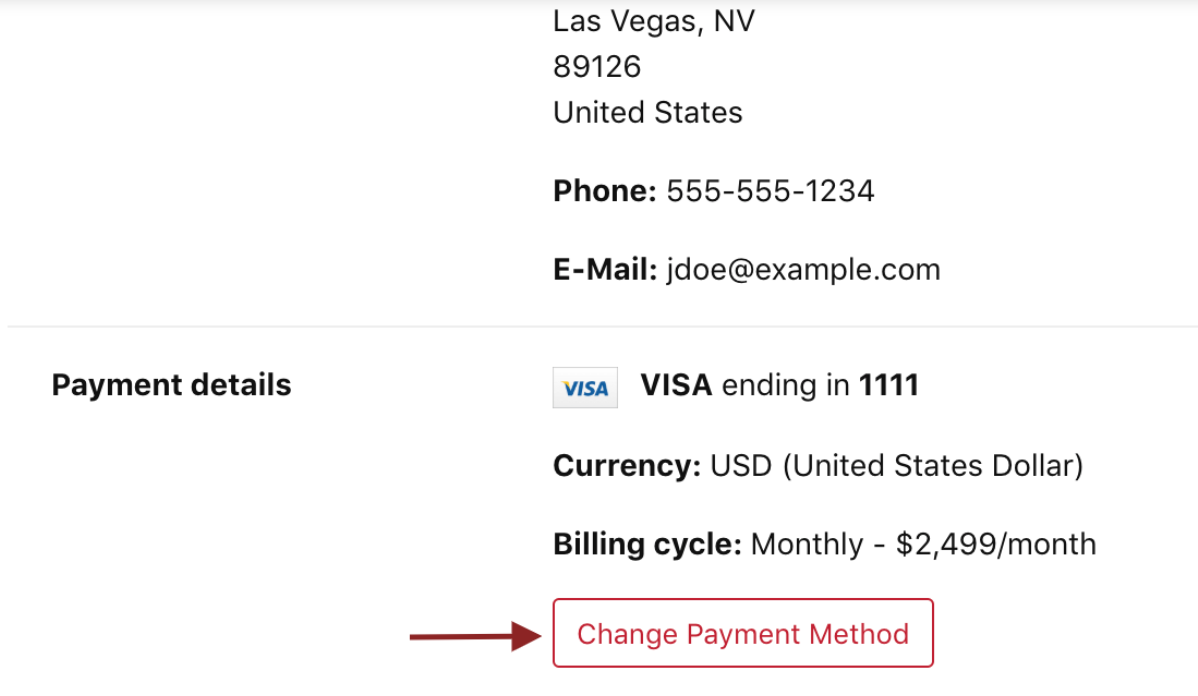The height and width of the screenshot is (696, 1198).
Task: Click the word Monthly in billing cycle
Action: [x=807, y=544]
